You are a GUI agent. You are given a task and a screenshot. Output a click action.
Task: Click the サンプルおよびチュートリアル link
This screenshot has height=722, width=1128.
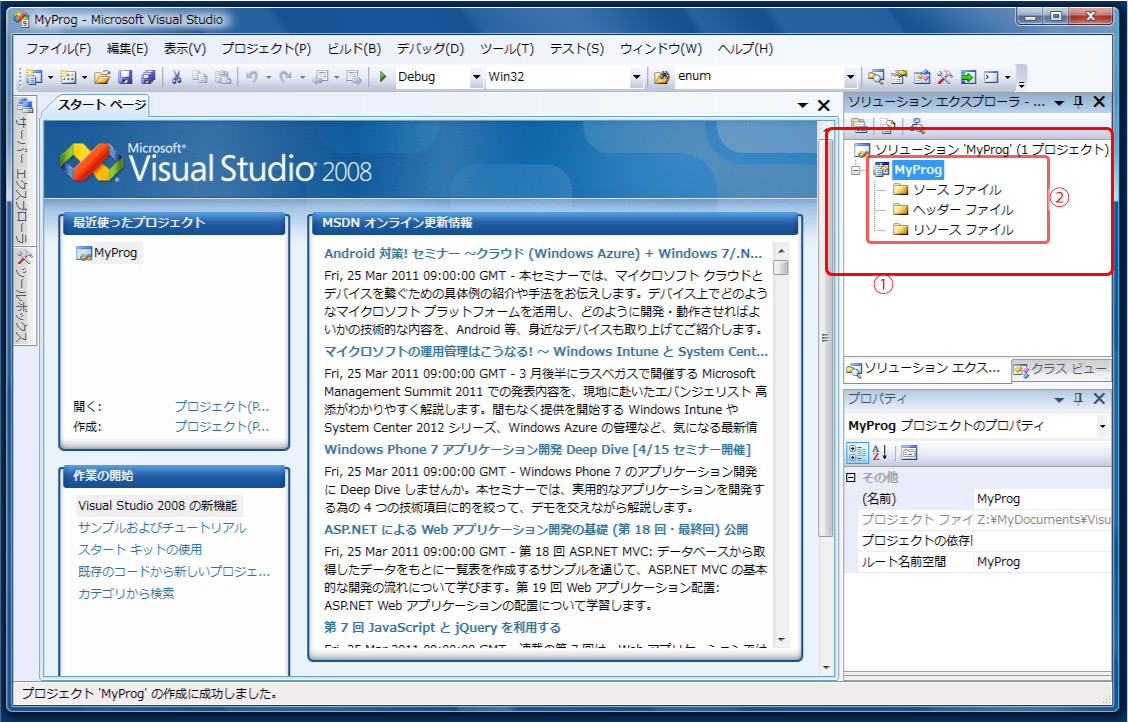(162, 528)
